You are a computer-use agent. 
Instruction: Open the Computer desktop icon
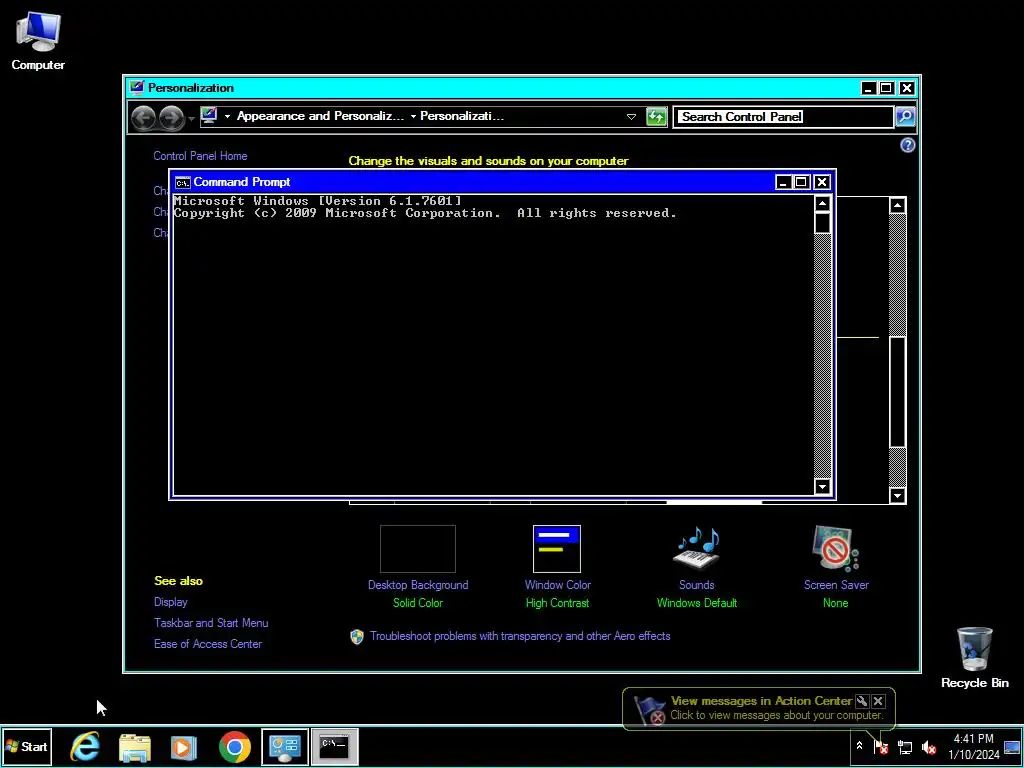pos(38,41)
